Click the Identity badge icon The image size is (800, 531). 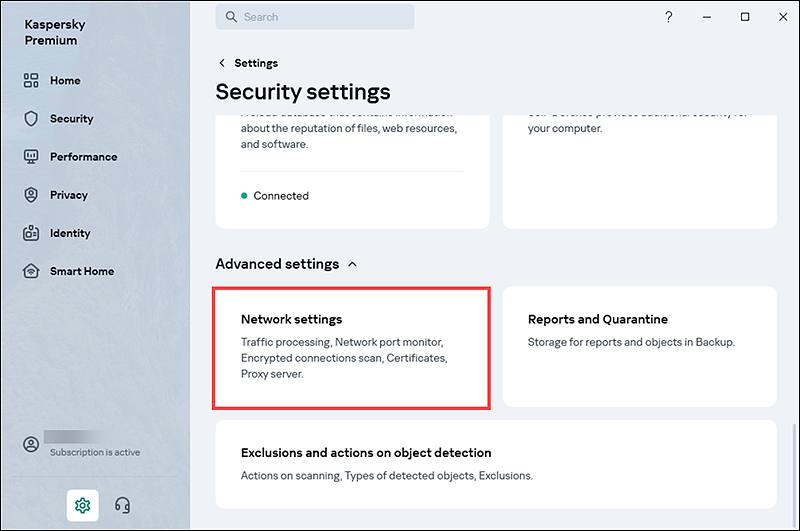[x=31, y=233]
